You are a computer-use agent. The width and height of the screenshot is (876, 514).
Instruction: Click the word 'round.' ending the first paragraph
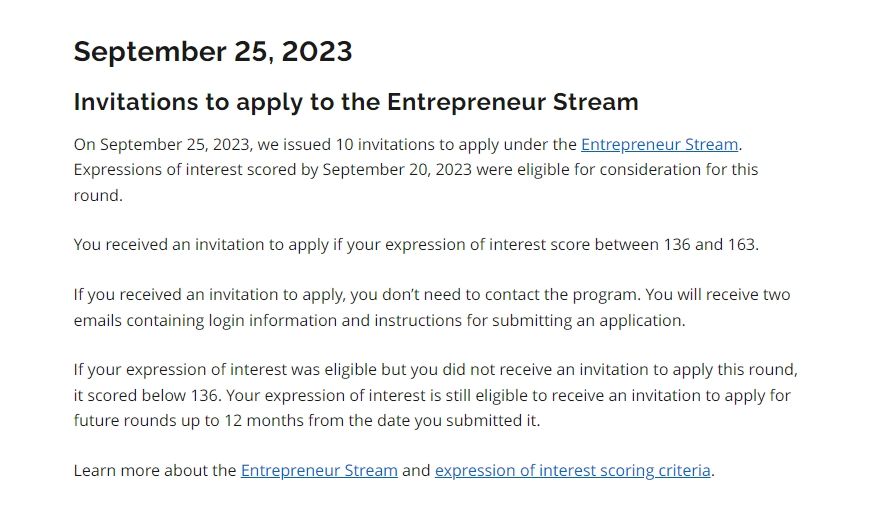pos(98,195)
